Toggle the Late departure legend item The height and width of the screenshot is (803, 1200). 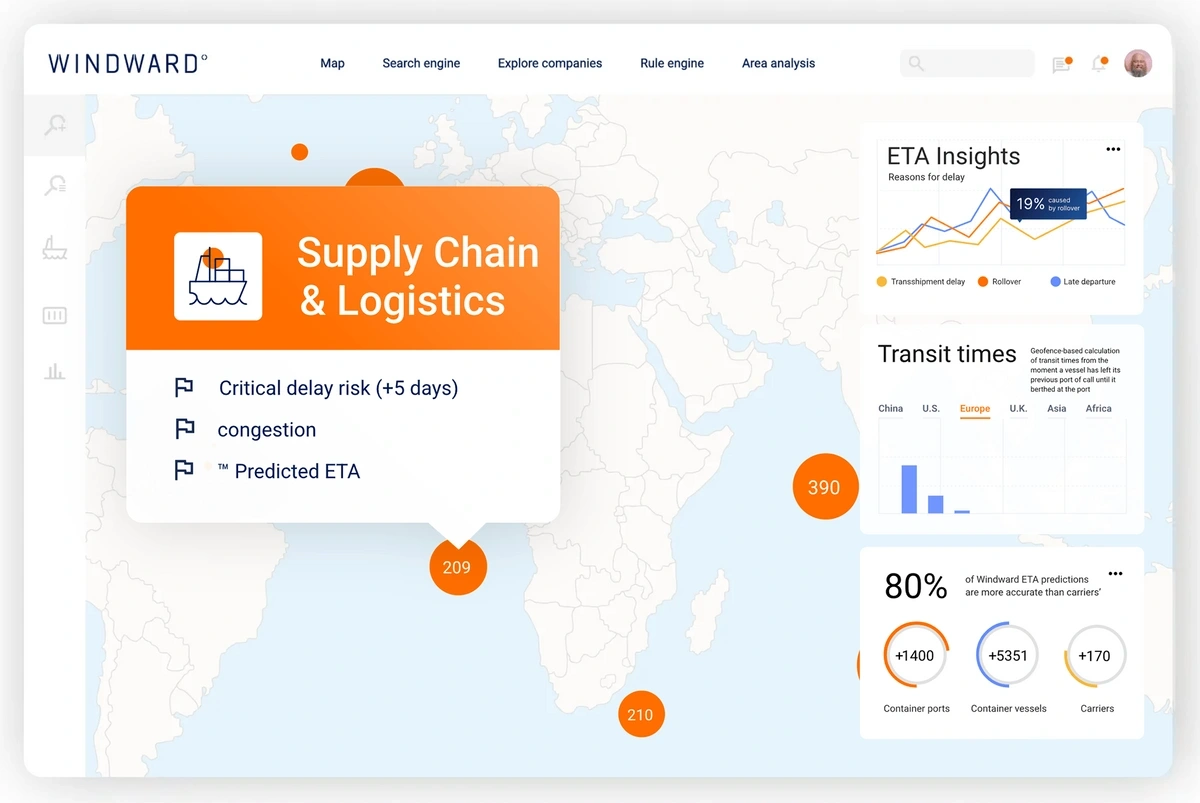[x=1082, y=282]
